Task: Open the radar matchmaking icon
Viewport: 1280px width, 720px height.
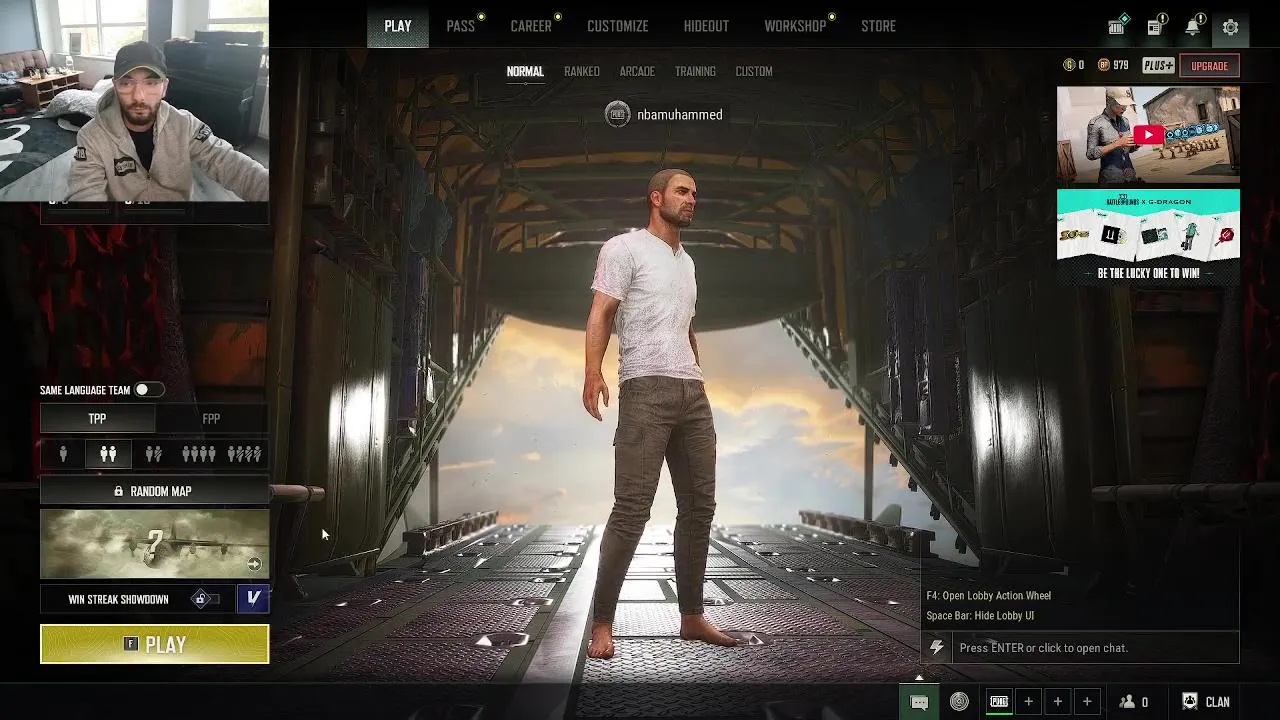Action: [x=959, y=702]
